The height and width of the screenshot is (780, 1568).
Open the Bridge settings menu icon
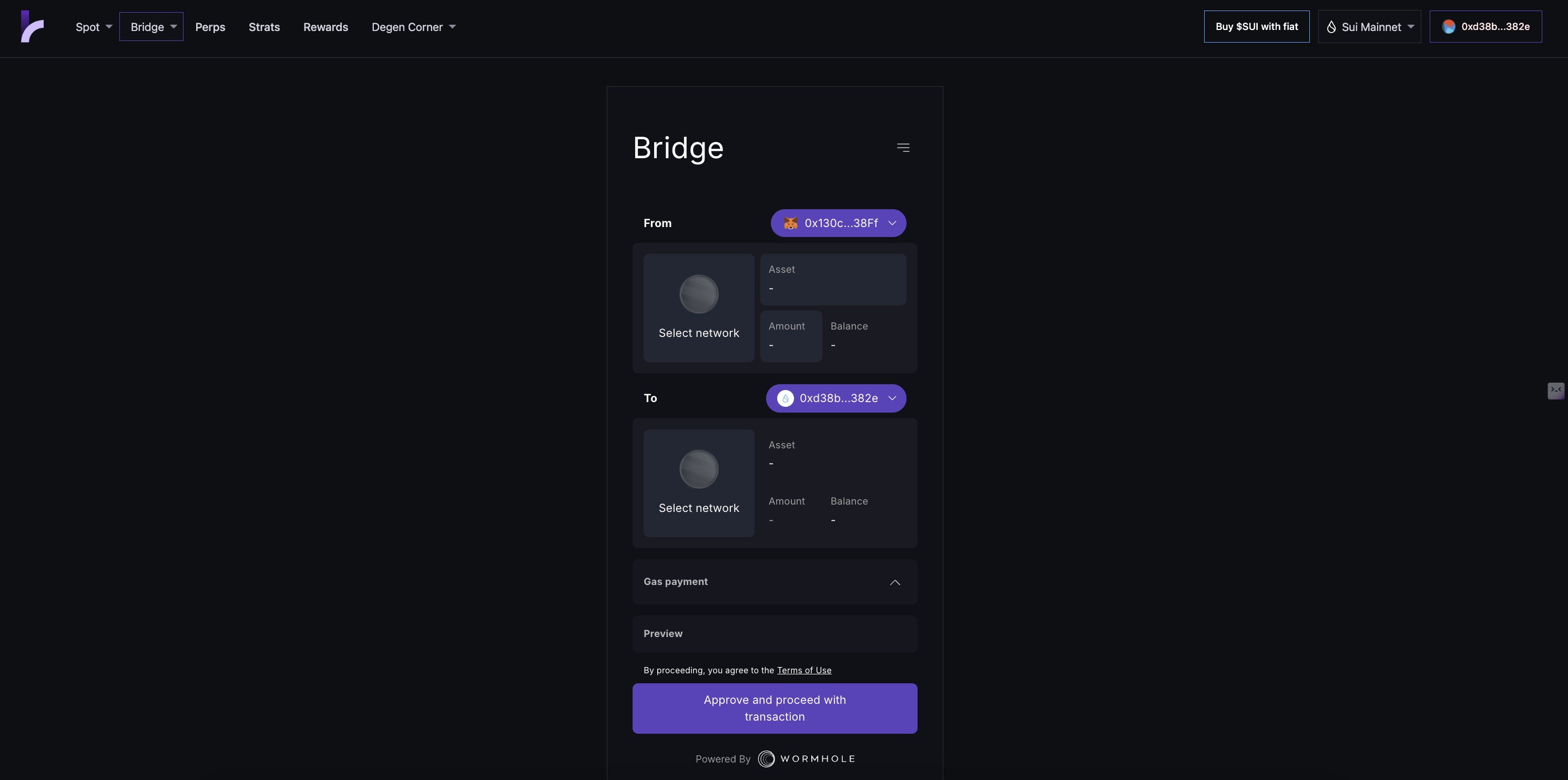pyautogui.click(x=903, y=148)
